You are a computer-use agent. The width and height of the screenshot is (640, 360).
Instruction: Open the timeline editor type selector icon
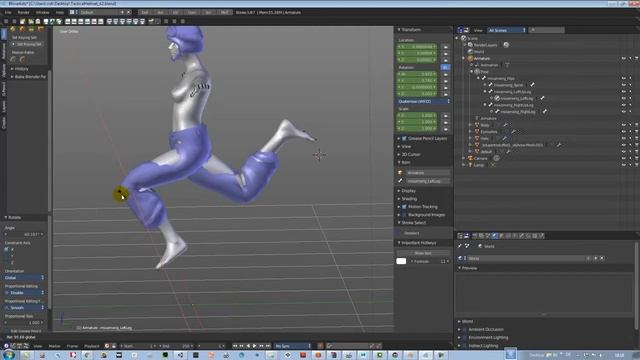(6, 346)
